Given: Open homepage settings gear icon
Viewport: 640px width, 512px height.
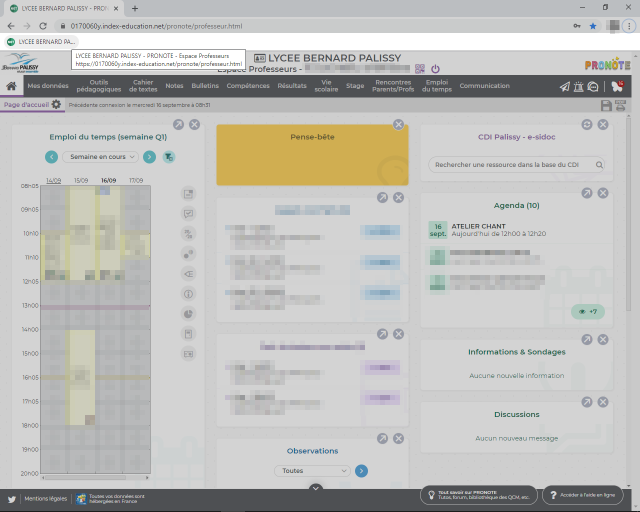Looking at the screenshot, I should [x=56, y=104].
